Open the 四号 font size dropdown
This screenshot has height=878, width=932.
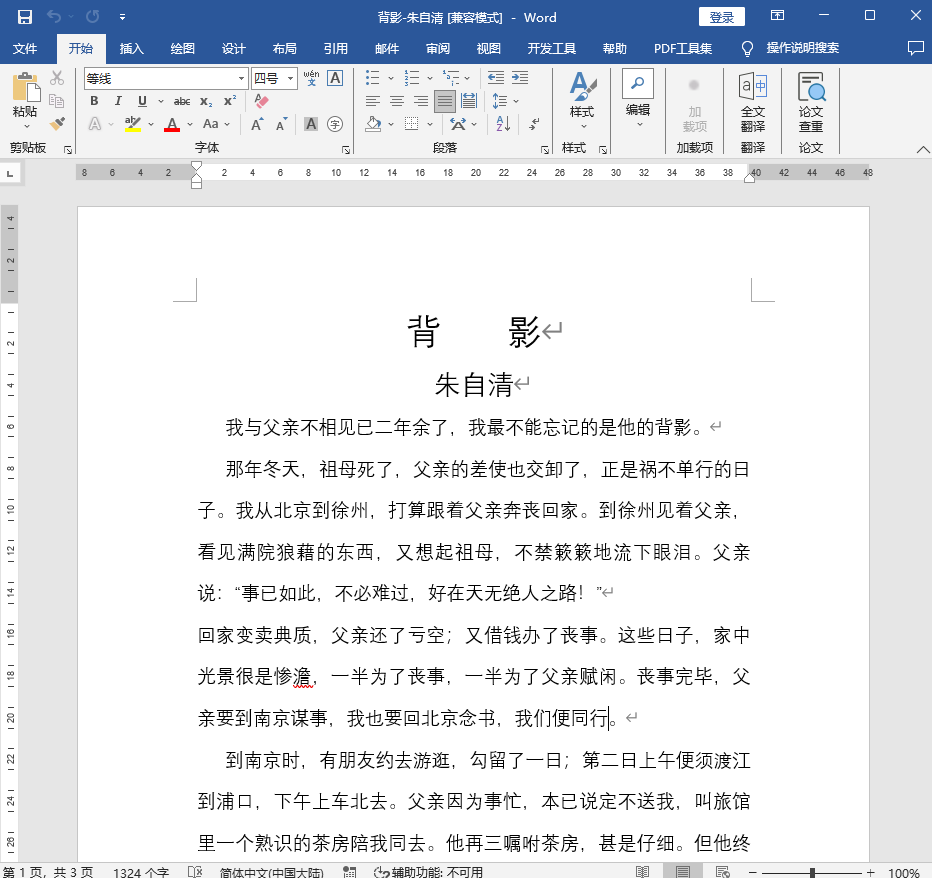[x=290, y=78]
